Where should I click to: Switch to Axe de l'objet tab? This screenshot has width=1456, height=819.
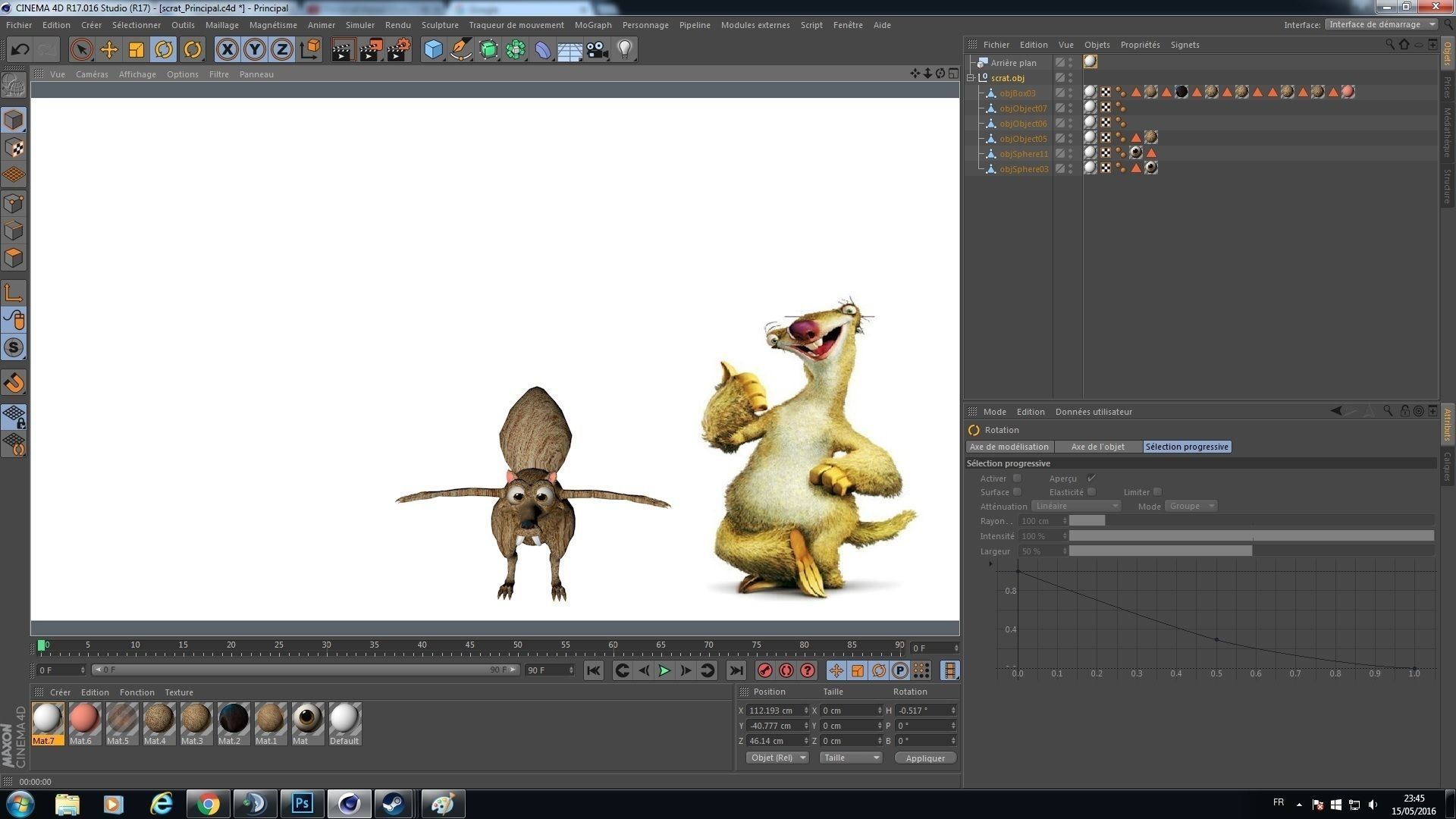pos(1097,447)
